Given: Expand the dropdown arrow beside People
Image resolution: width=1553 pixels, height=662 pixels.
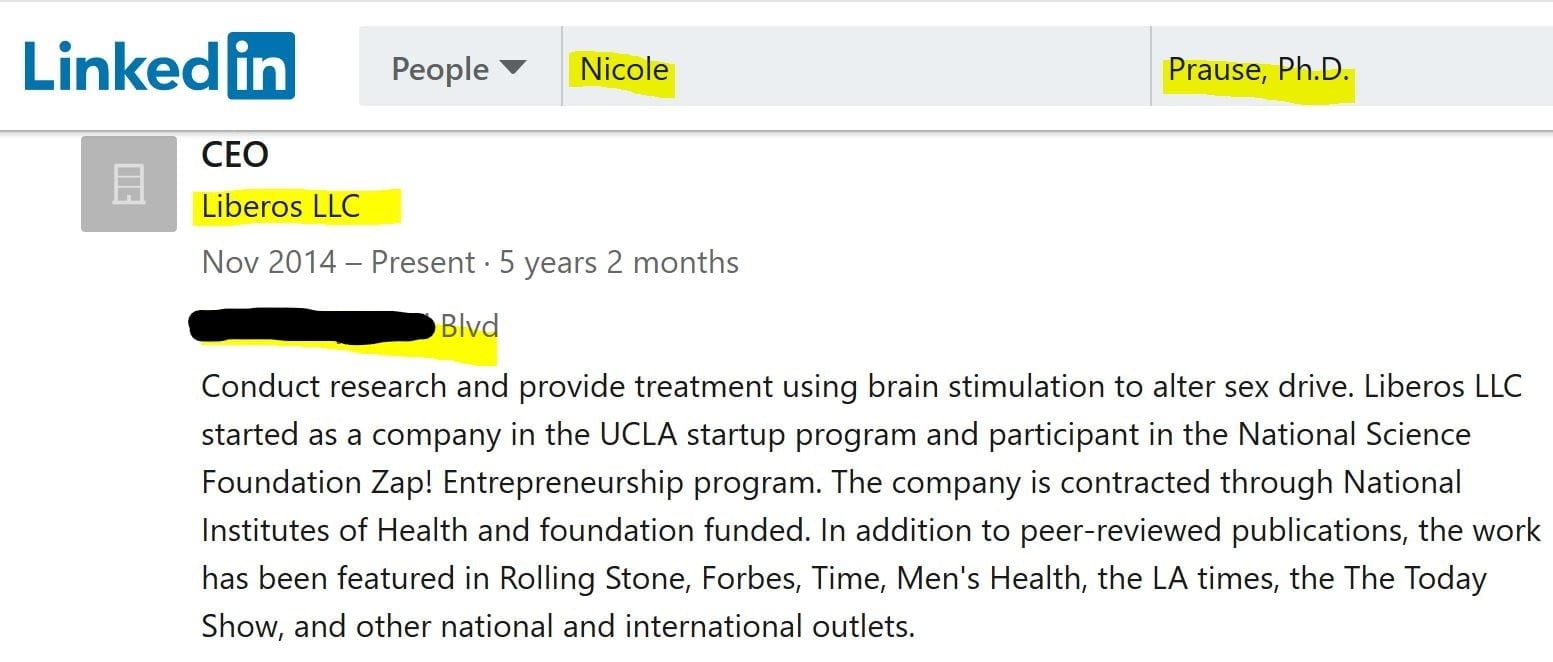Looking at the screenshot, I should (512, 68).
